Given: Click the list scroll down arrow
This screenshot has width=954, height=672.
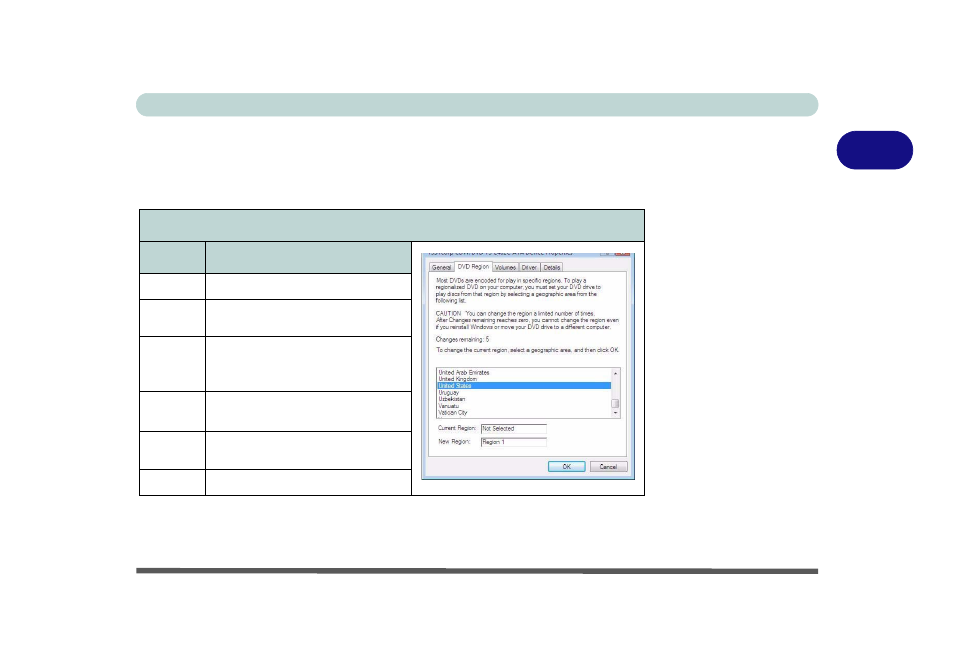Looking at the screenshot, I should (616, 413).
